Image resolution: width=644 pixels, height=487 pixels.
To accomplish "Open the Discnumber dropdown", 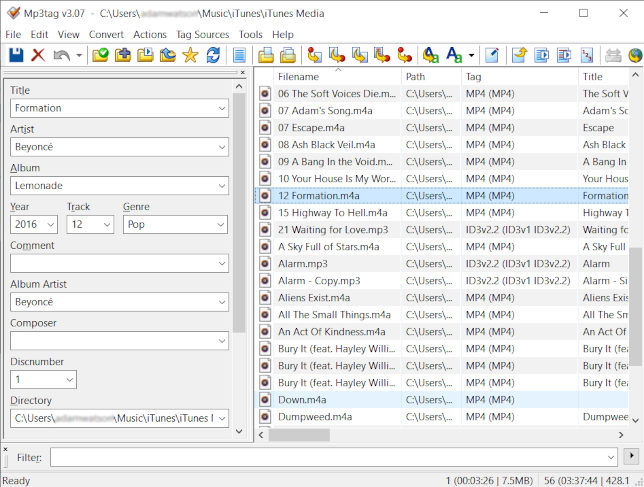I will point(68,380).
